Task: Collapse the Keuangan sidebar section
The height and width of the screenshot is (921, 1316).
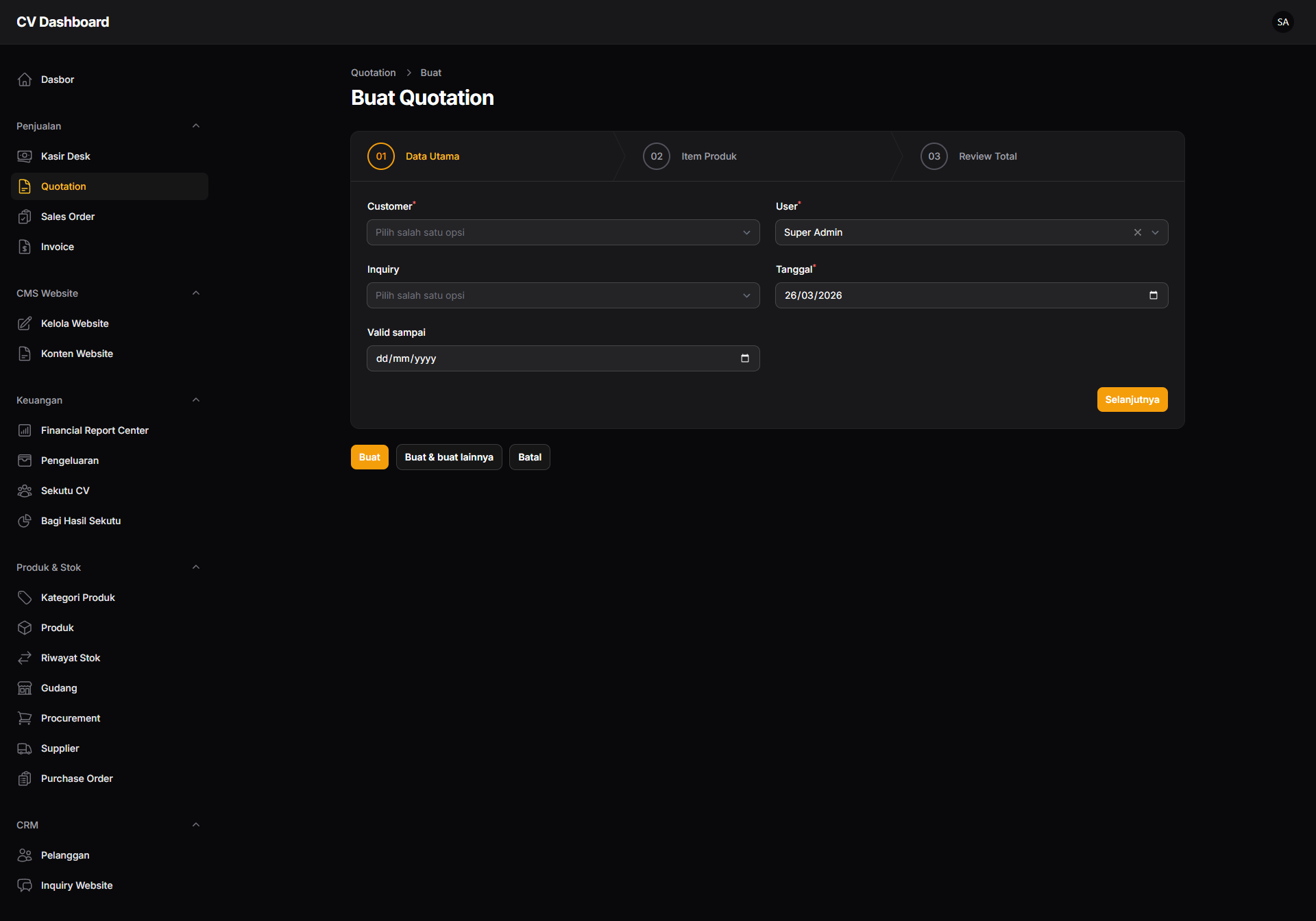Action: (196, 400)
